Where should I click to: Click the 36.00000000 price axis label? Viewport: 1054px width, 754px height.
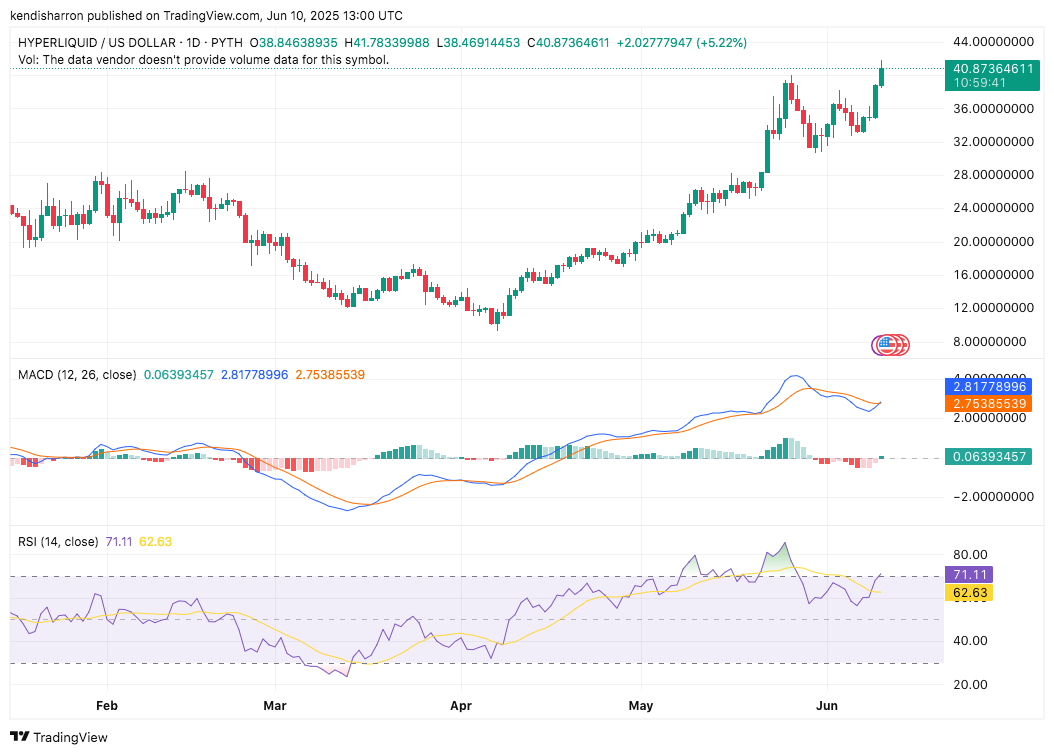(x=994, y=108)
